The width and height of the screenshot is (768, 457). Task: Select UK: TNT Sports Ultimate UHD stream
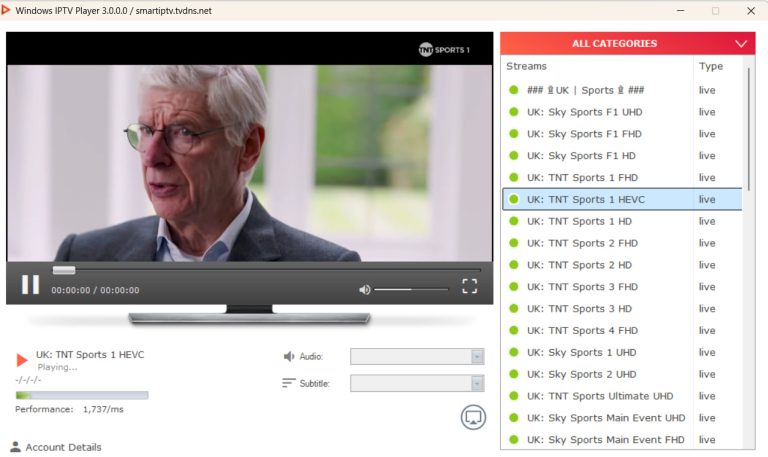point(622,396)
